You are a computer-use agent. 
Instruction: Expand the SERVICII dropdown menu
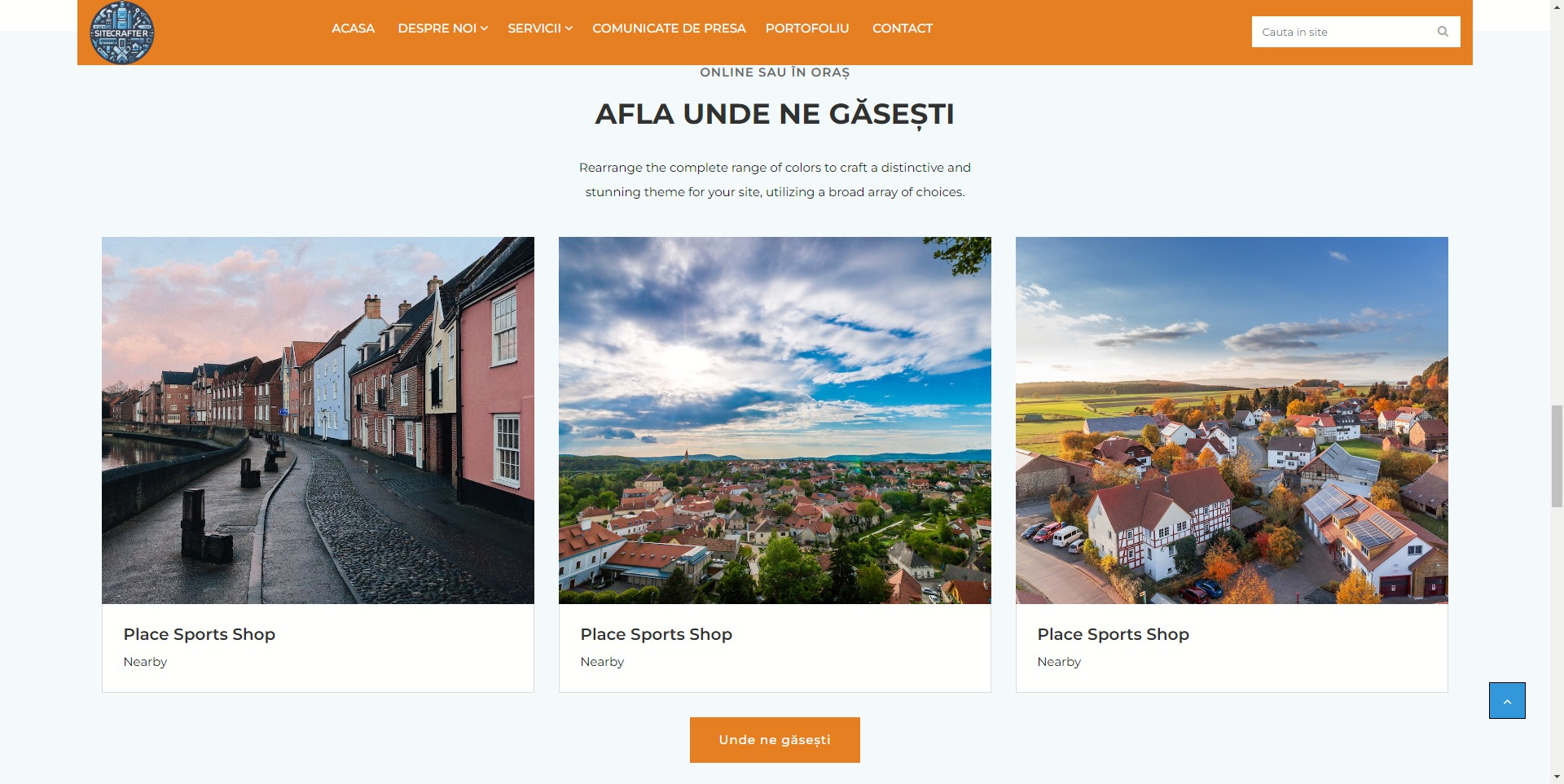(539, 28)
